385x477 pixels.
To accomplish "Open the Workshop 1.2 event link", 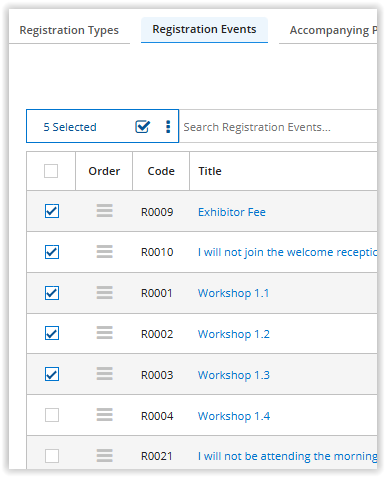I will [234, 334].
